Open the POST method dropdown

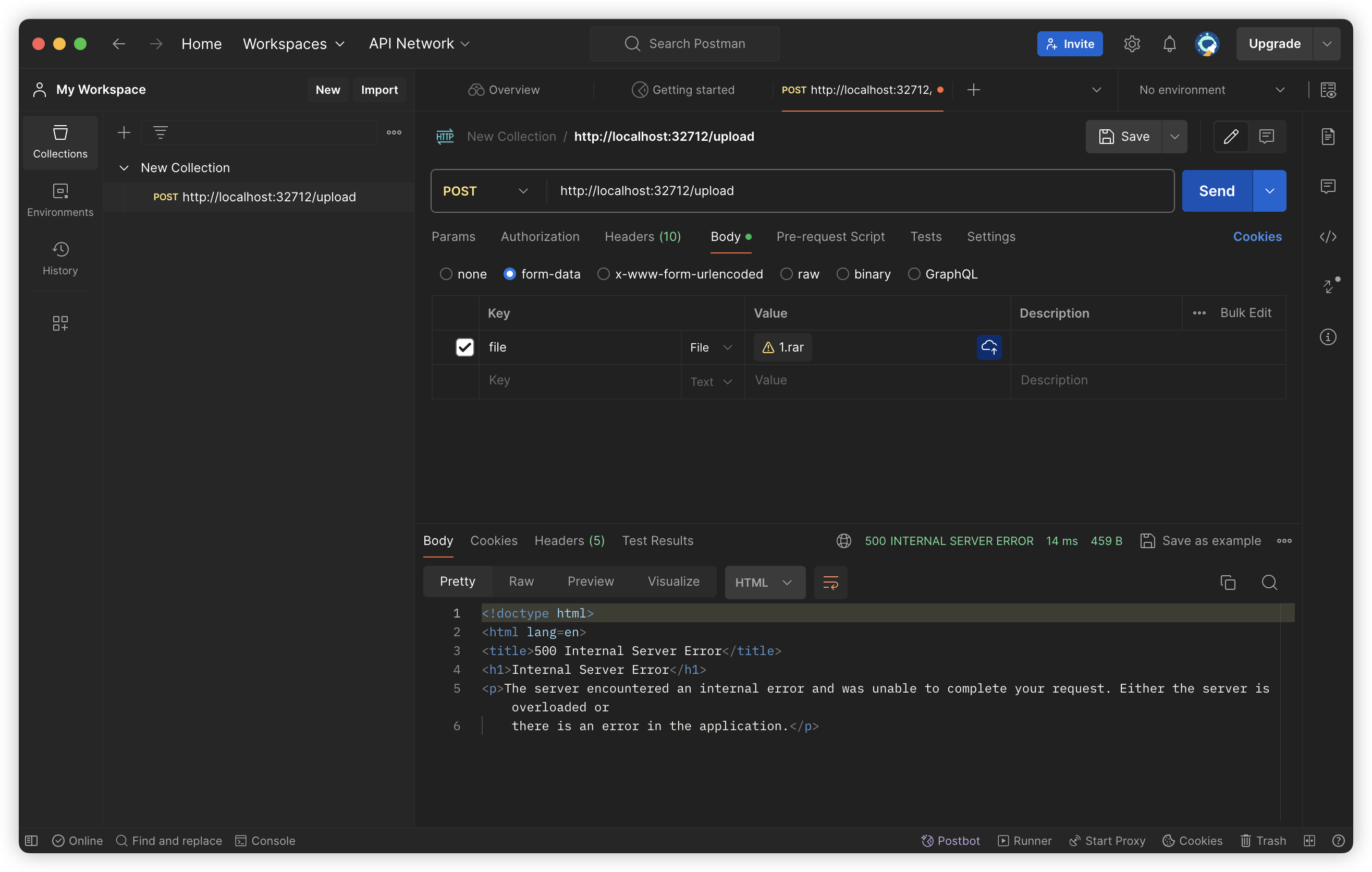486,191
